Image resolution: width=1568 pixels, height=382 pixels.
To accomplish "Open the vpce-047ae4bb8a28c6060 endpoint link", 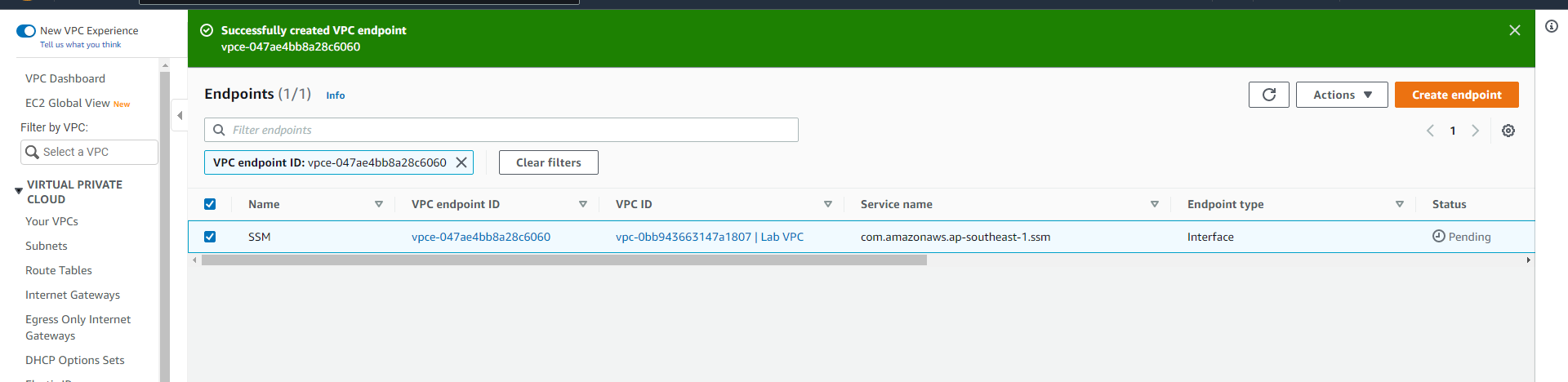I will pyautogui.click(x=480, y=237).
